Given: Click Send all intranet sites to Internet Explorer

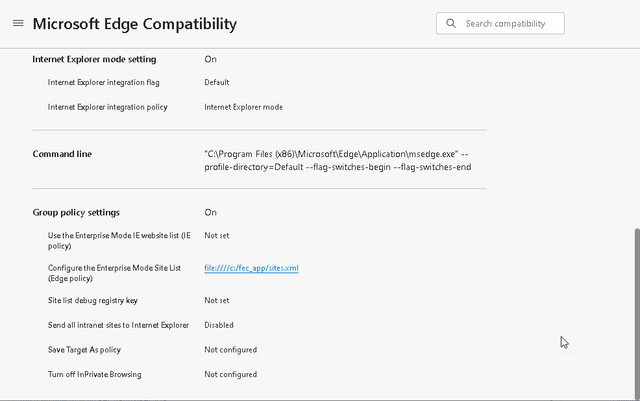Looking at the screenshot, I should tap(118, 325).
